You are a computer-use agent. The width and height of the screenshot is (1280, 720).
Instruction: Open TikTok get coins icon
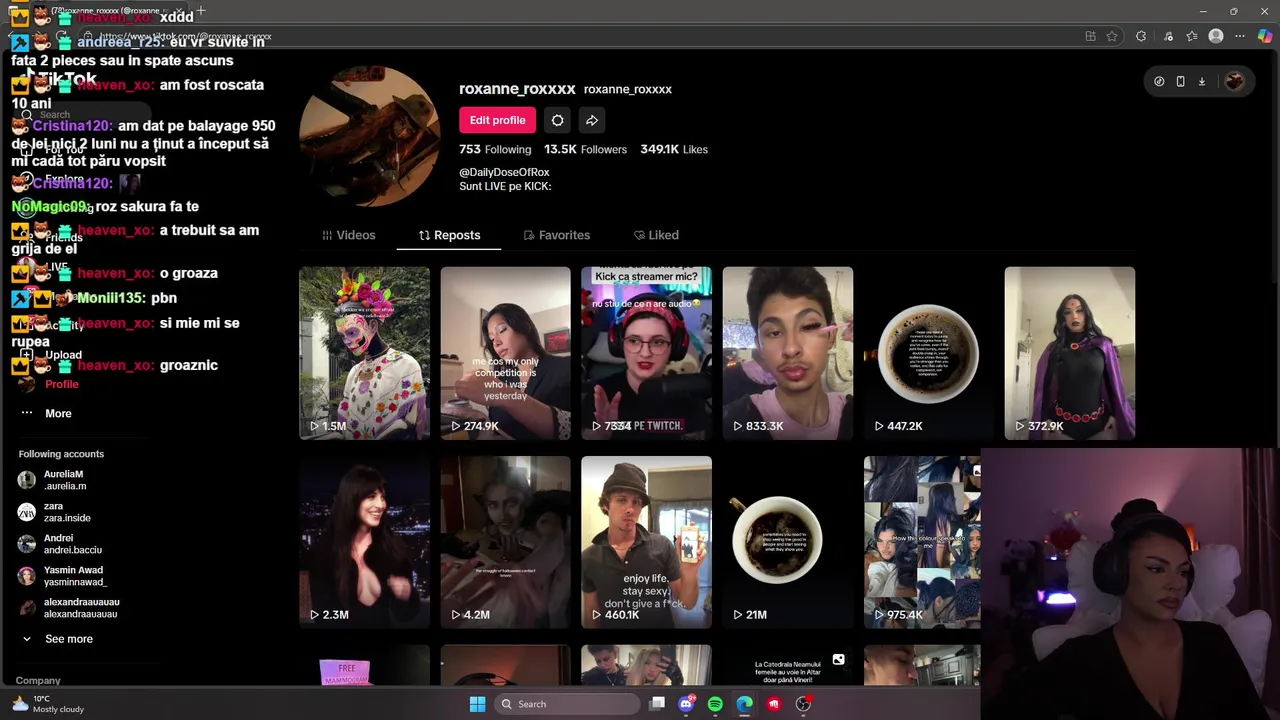tap(1159, 82)
